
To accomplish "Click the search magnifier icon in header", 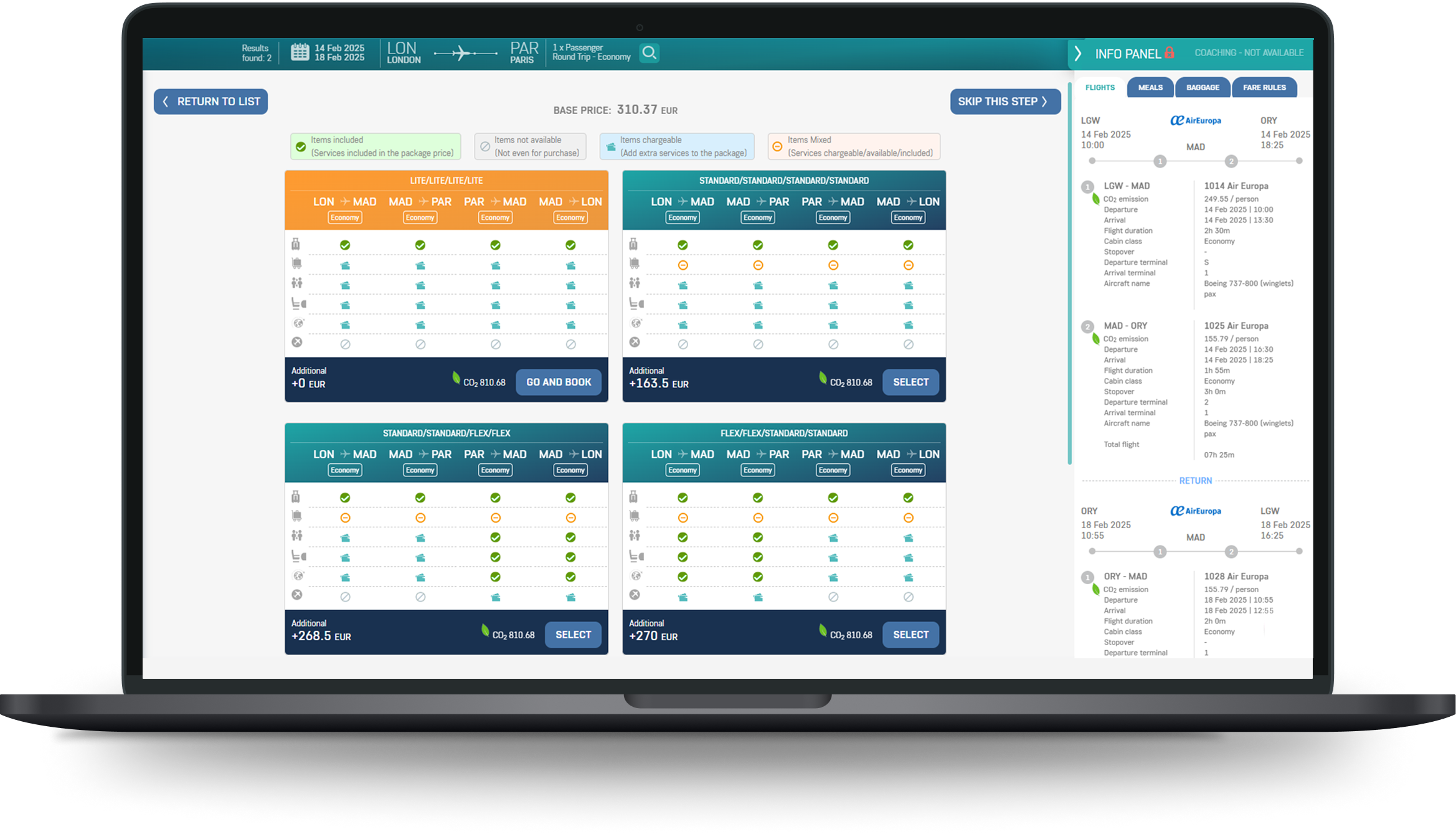I will pyautogui.click(x=649, y=53).
